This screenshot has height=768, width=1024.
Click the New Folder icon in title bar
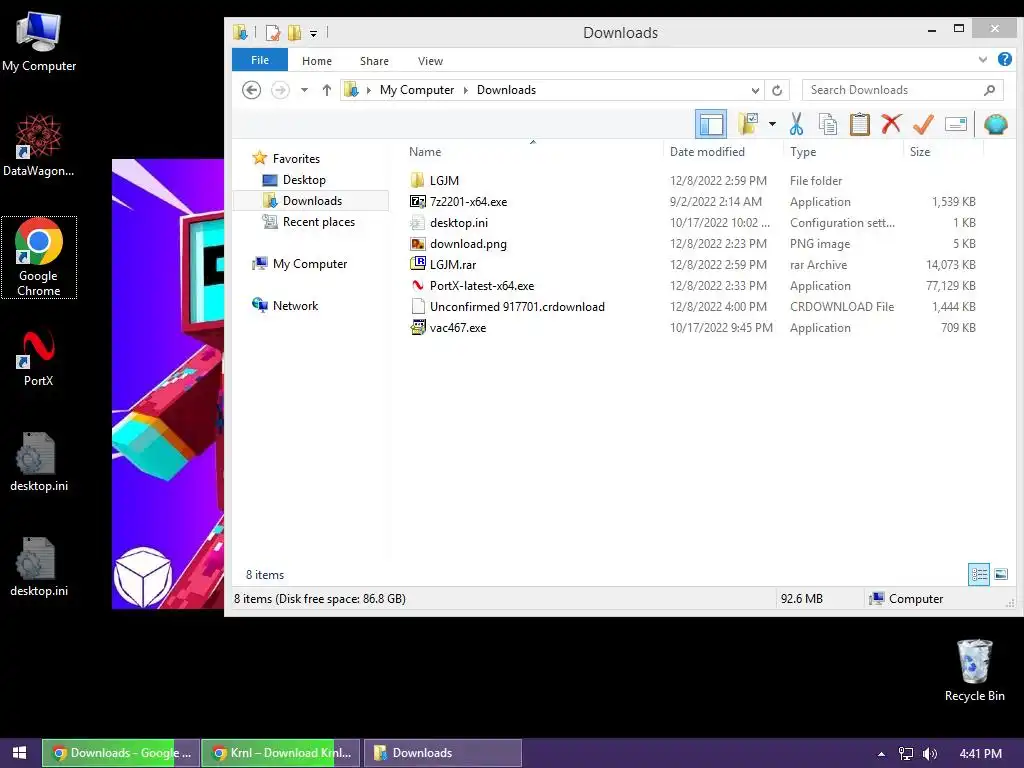(x=295, y=32)
